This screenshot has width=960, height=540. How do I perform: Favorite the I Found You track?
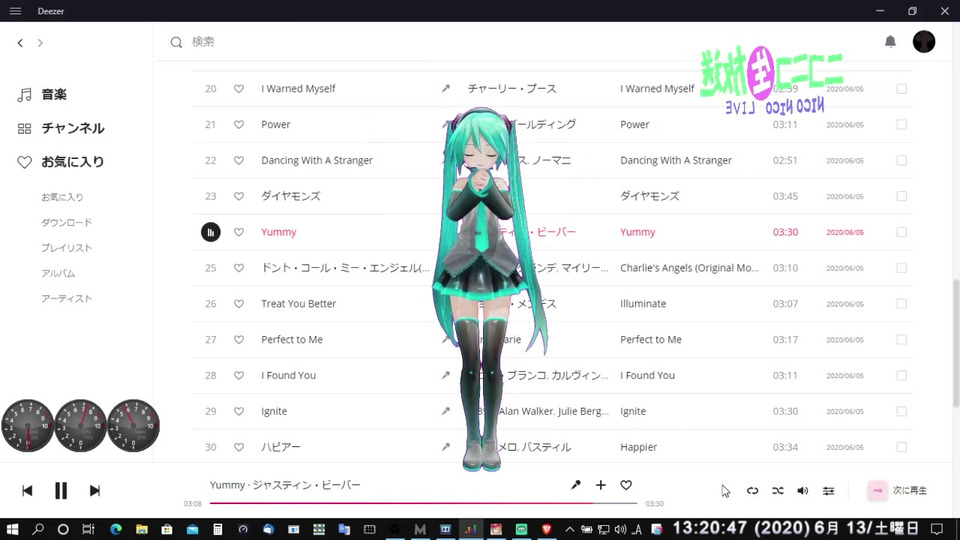239,375
